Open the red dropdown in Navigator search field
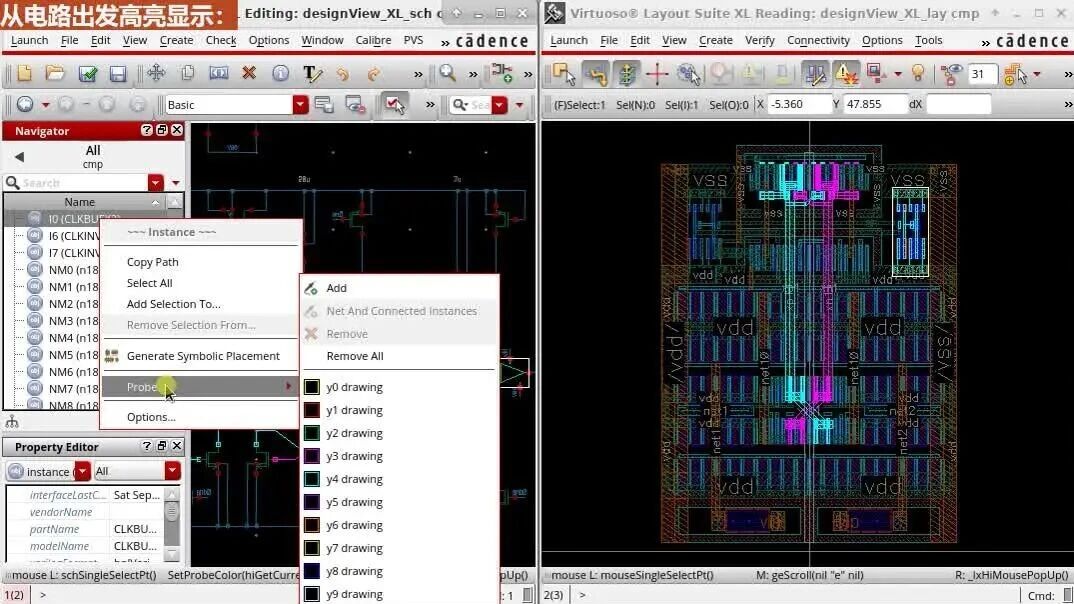The height and width of the screenshot is (604, 1074). [155, 183]
